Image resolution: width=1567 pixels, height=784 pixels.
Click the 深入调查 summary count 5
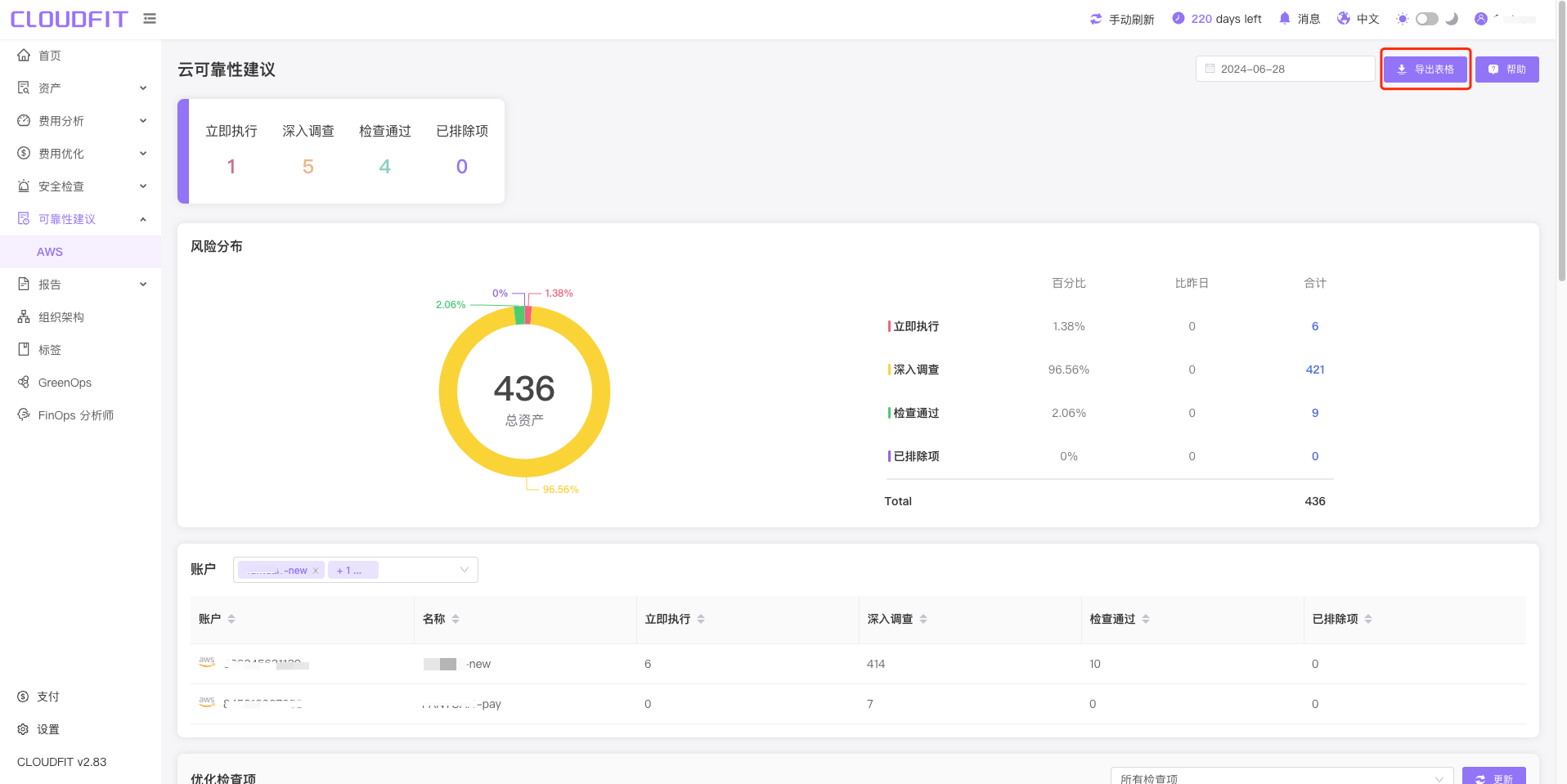click(308, 167)
